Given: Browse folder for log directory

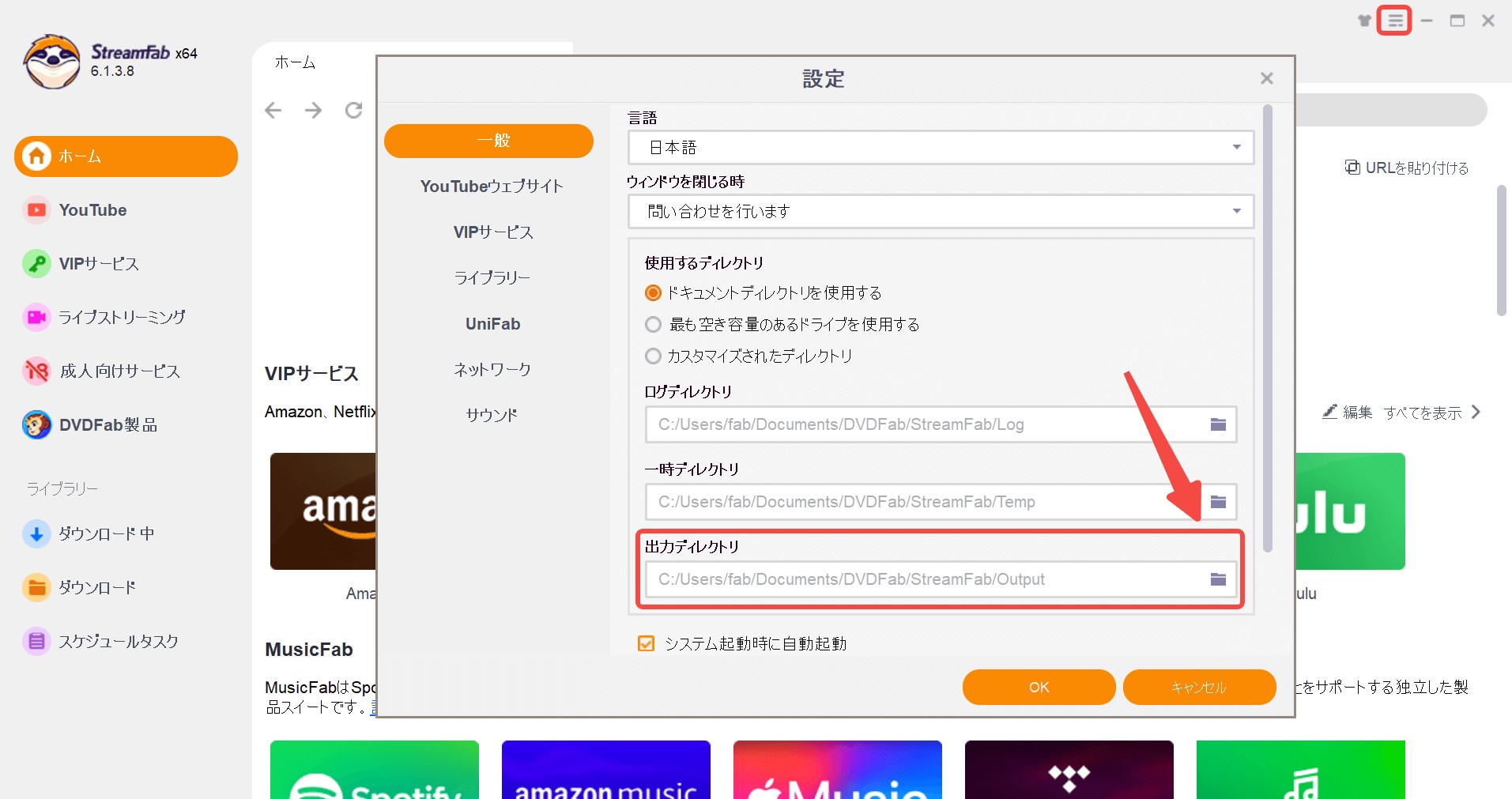Looking at the screenshot, I should coord(1218,424).
